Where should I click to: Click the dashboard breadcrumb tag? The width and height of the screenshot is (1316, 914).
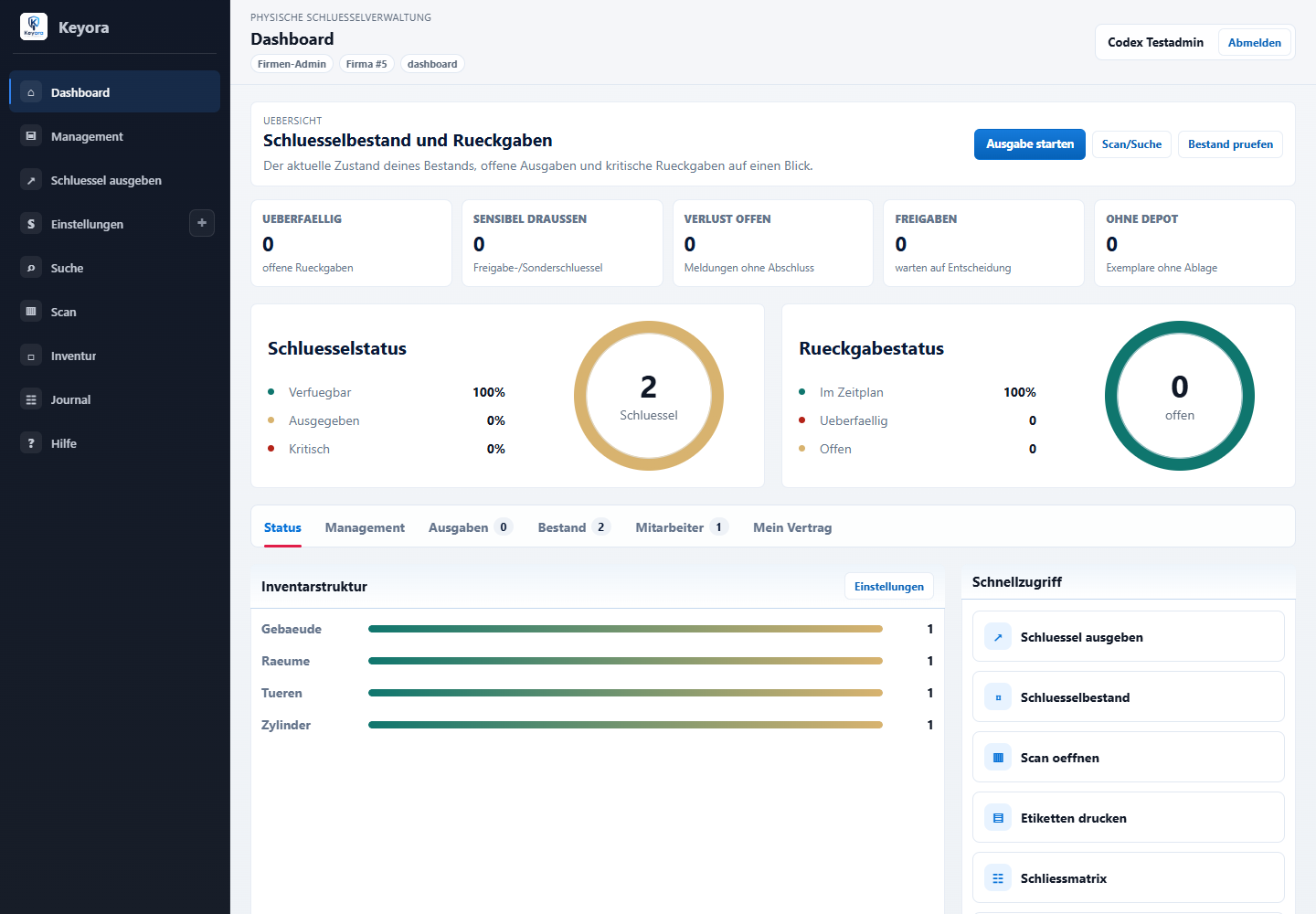click(432, 64)
